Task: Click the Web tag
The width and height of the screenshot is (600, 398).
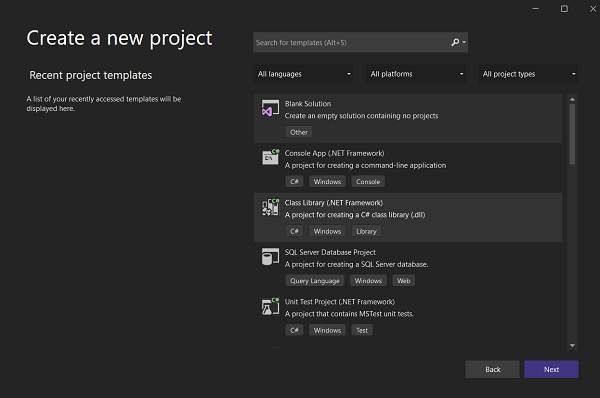Action: point(403,281)
